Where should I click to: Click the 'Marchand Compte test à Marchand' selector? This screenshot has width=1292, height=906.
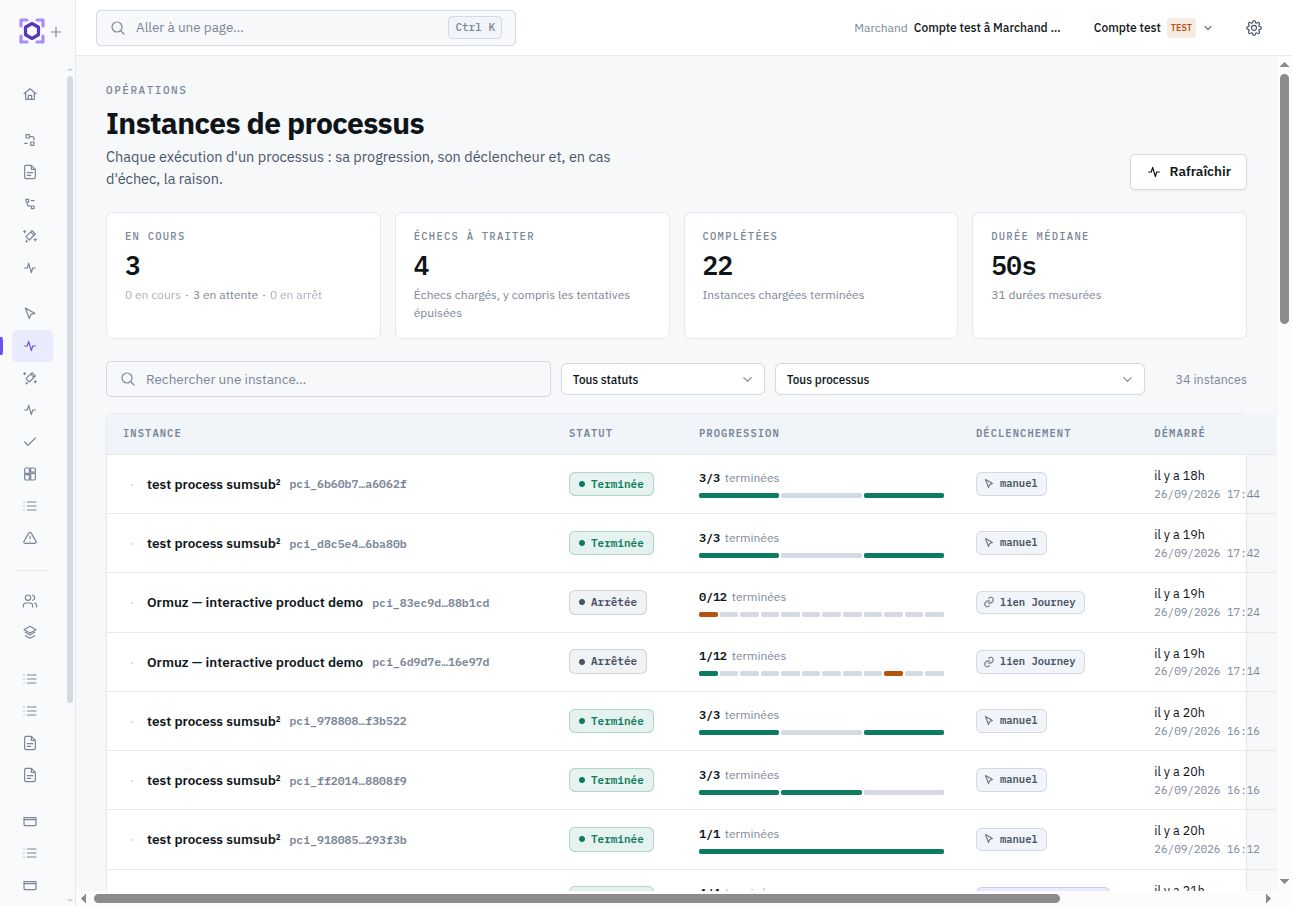coord(957,28)
